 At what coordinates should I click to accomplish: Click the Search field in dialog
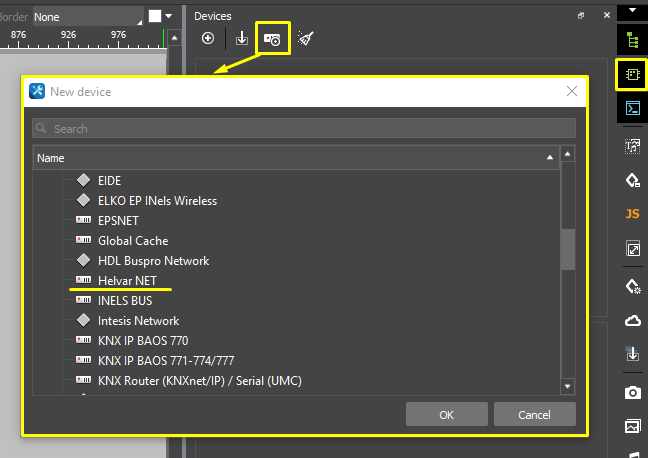point(304,129)
